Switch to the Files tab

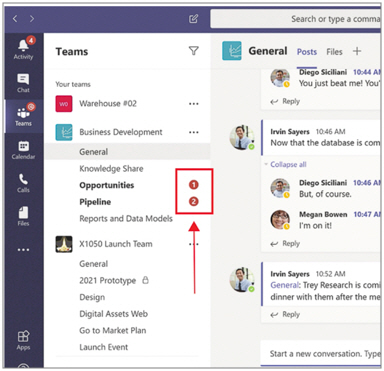click(334, 52)
